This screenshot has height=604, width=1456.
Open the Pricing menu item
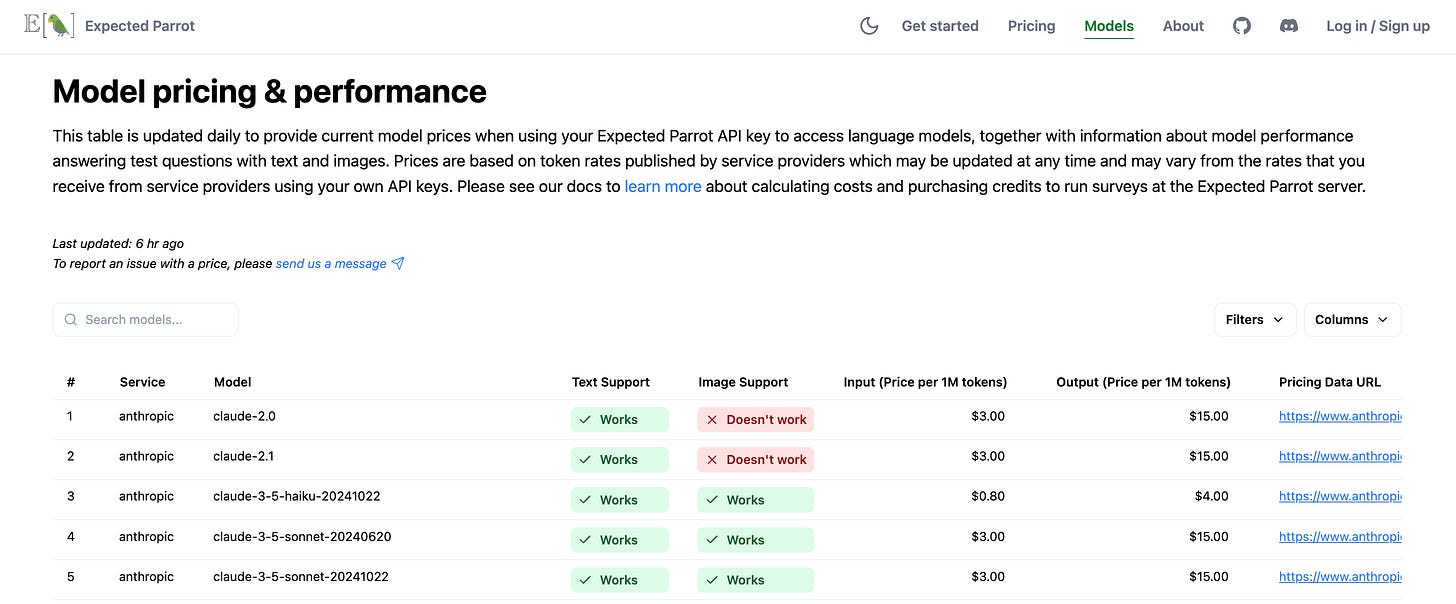pyautogui.click(x=1031, y=26)
